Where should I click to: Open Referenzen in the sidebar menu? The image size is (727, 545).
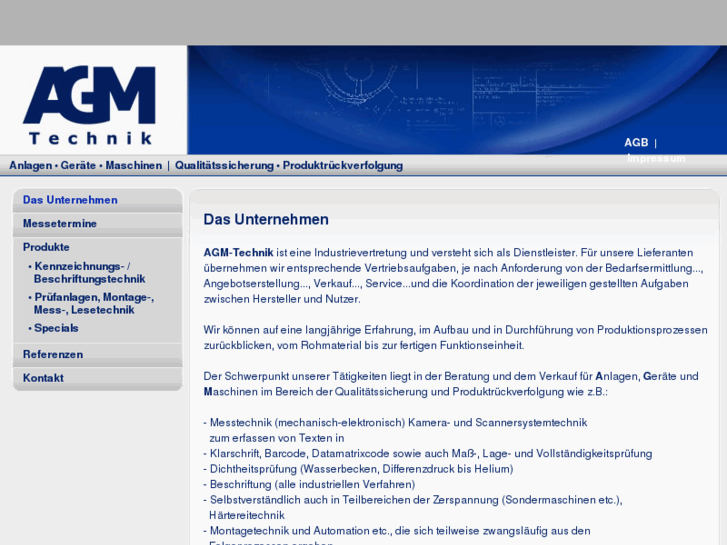click(x=53, y=354)
